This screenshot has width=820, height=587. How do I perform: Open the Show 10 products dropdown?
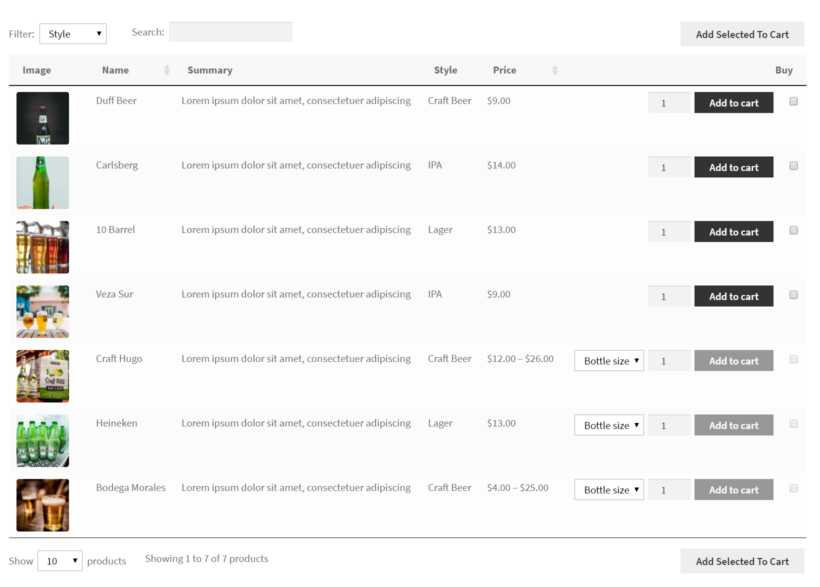coord(59,561)
